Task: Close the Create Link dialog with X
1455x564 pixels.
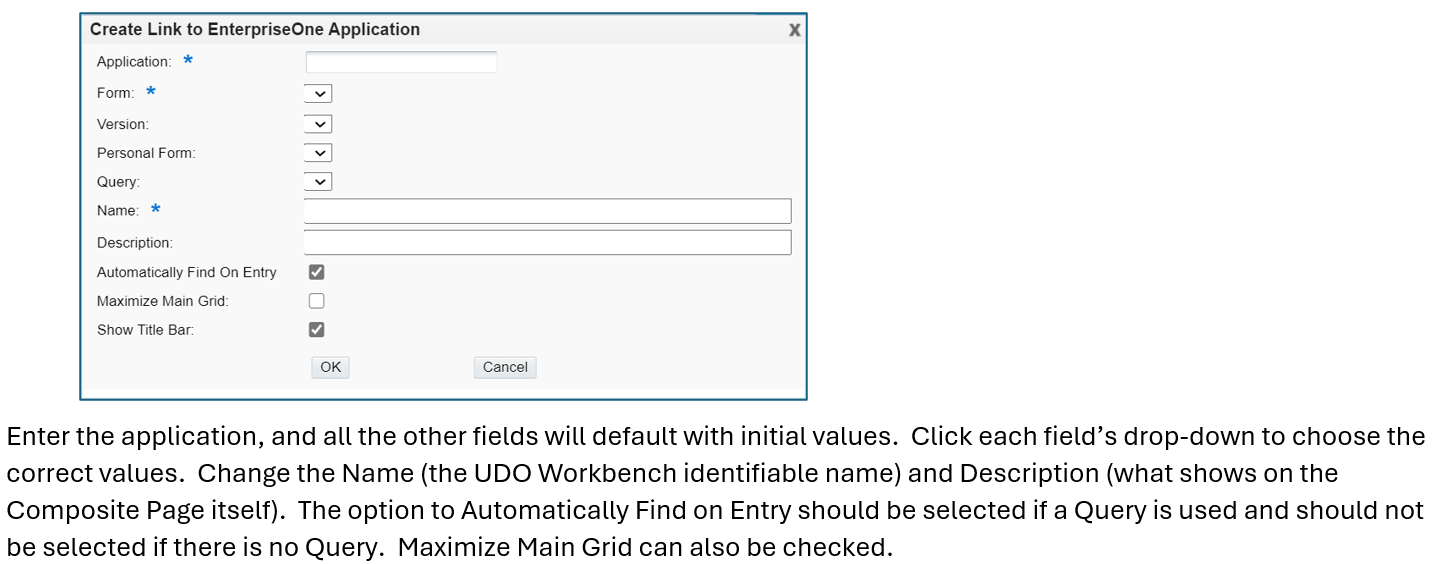Action: click(x=794, y=30)
